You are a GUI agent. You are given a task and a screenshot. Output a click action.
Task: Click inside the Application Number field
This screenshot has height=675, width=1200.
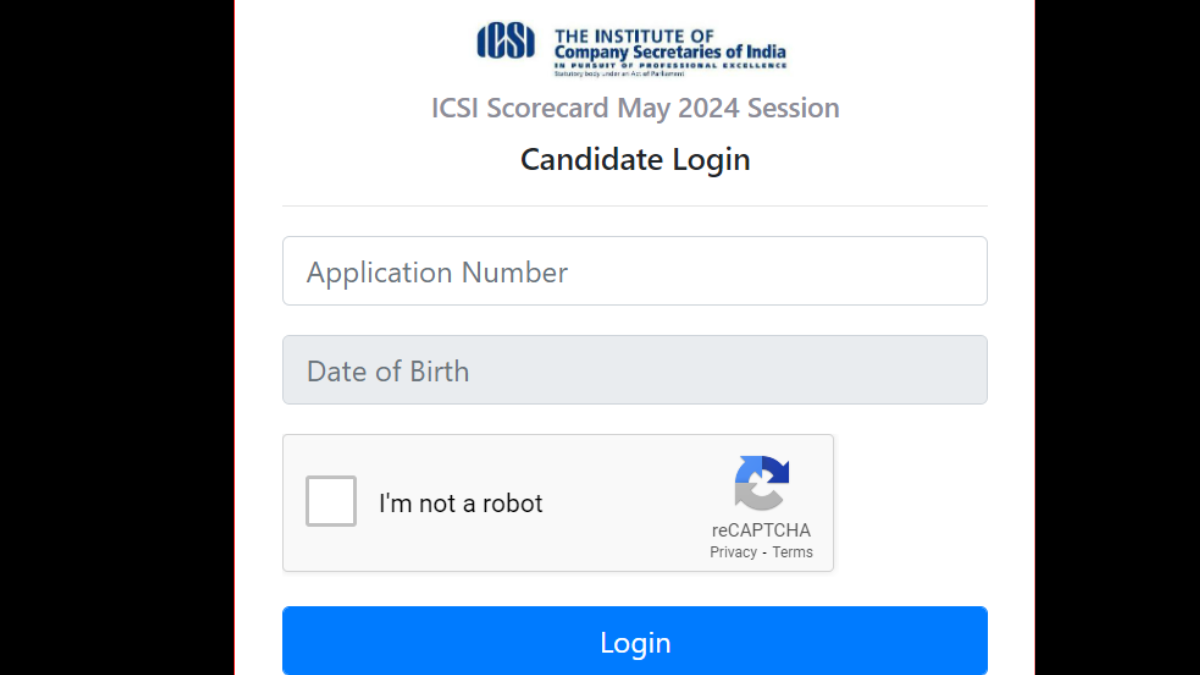635,271
